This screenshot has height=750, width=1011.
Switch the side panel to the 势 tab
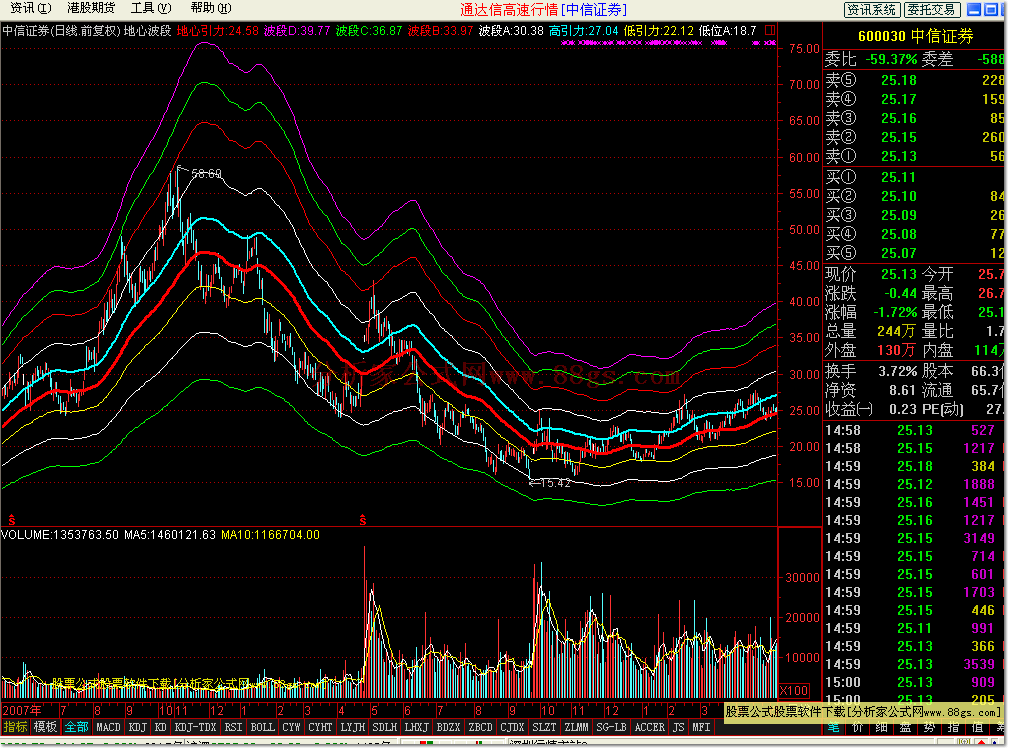pyautogui.click(x=930, y=727)
